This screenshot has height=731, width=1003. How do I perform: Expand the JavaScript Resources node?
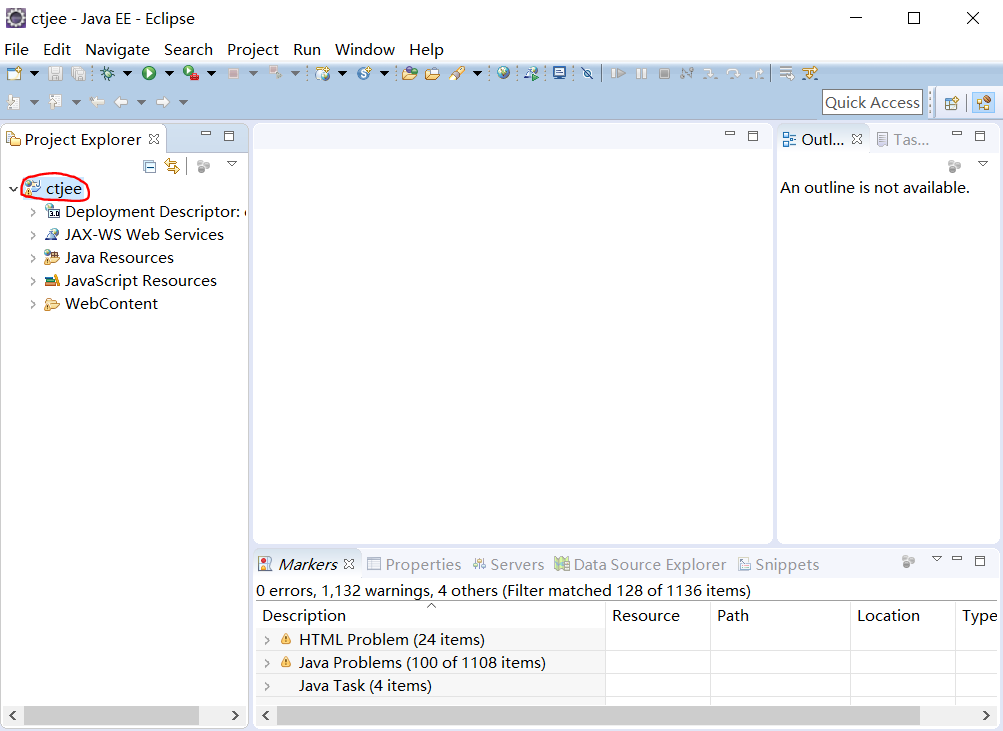[33, 281]
